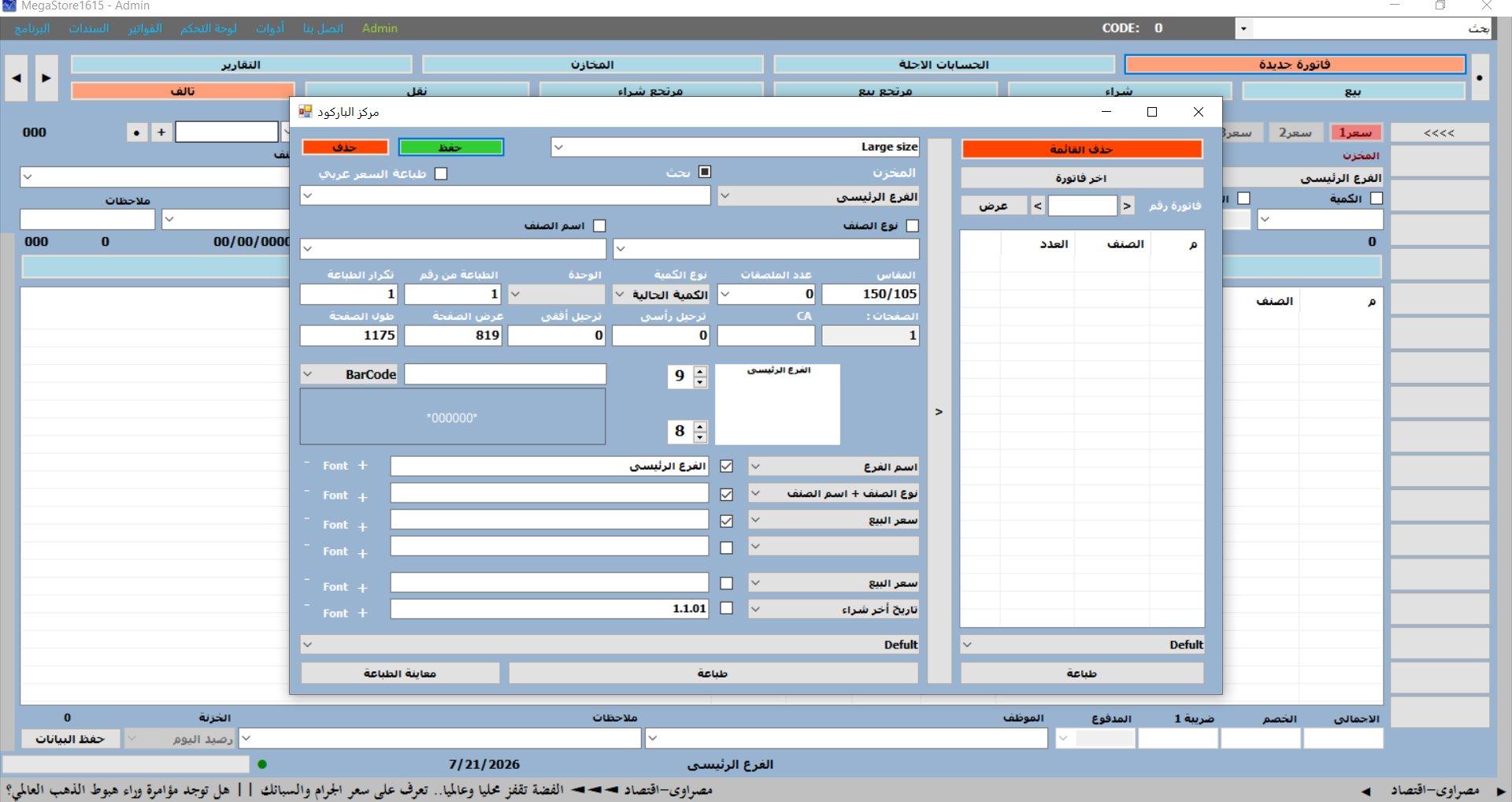Open the الكمية الحالية quantity type dropdown
Screen dimensions: 1512x802
click(621, 295)
